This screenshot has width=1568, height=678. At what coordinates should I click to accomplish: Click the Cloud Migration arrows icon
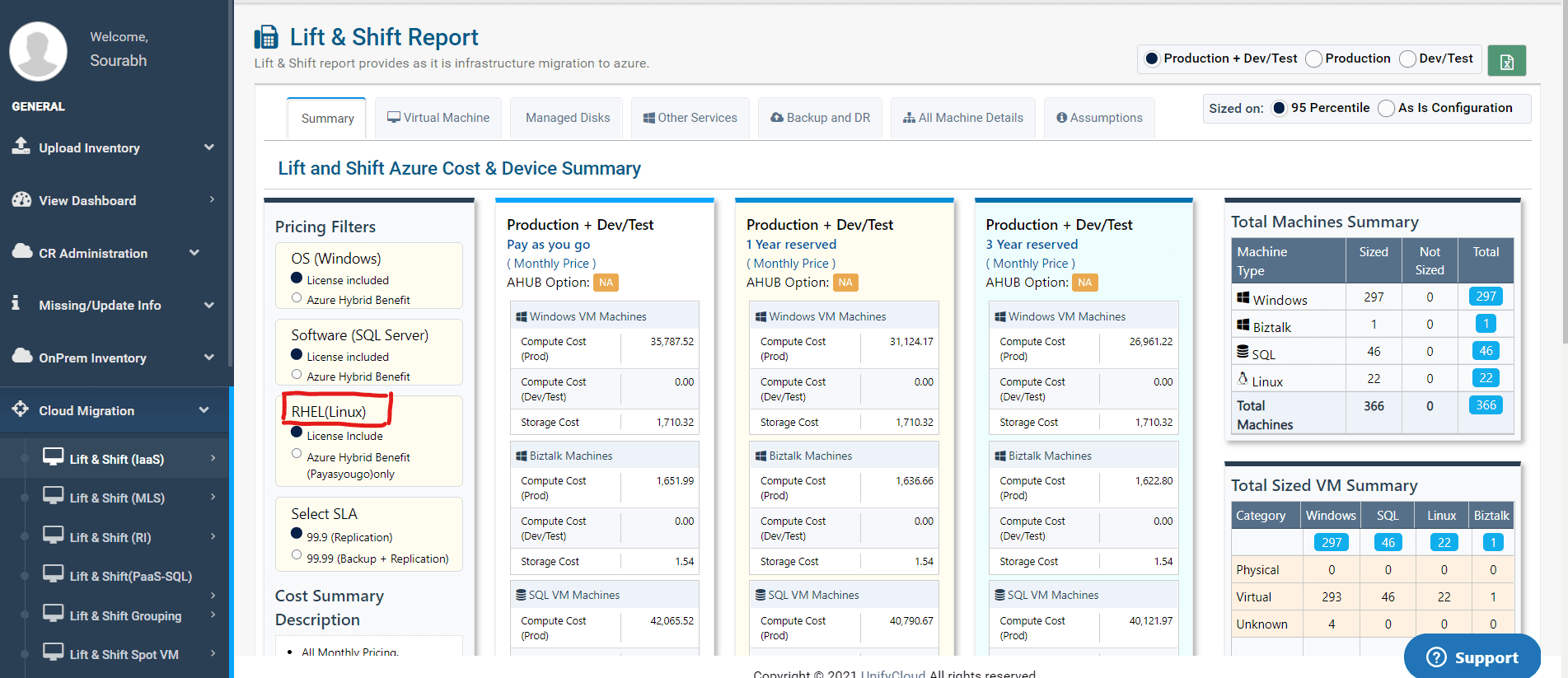coord(21,409)
